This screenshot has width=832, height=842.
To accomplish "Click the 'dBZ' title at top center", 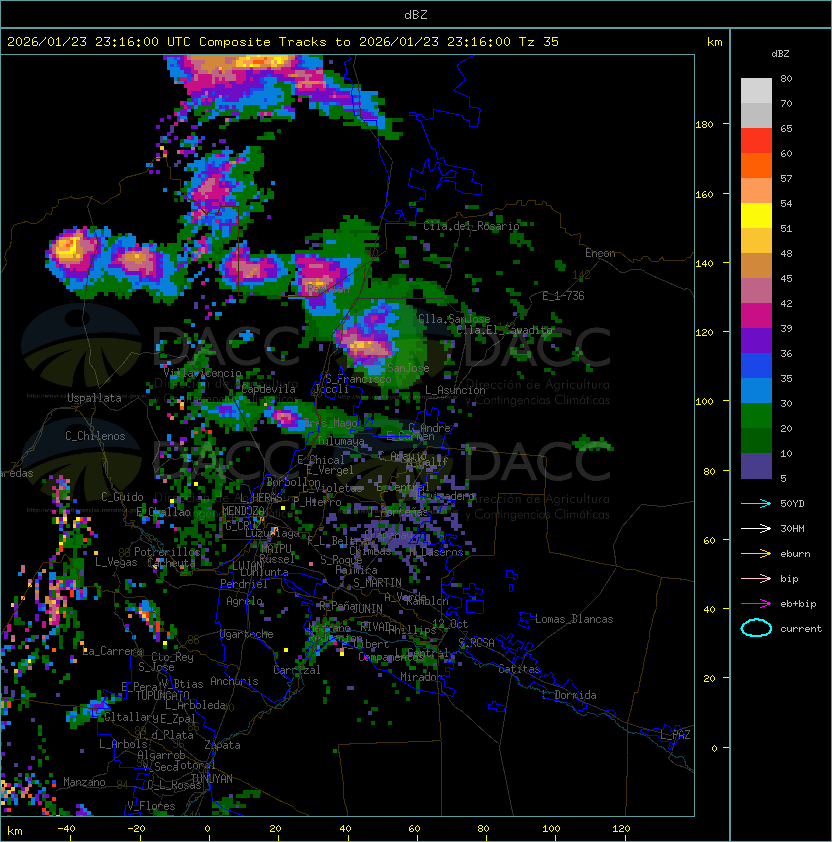I will click(416, 14).
